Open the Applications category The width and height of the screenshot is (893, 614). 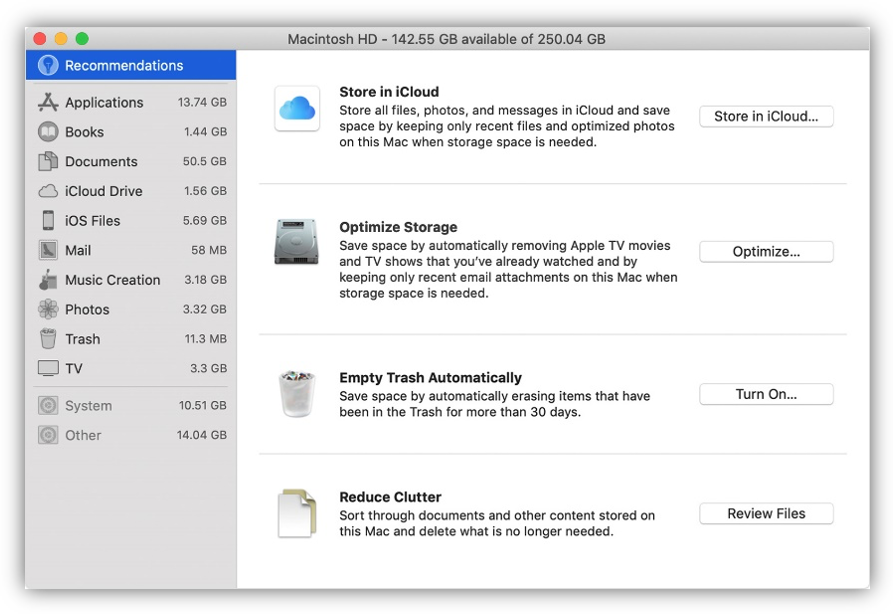coord(131,102)
